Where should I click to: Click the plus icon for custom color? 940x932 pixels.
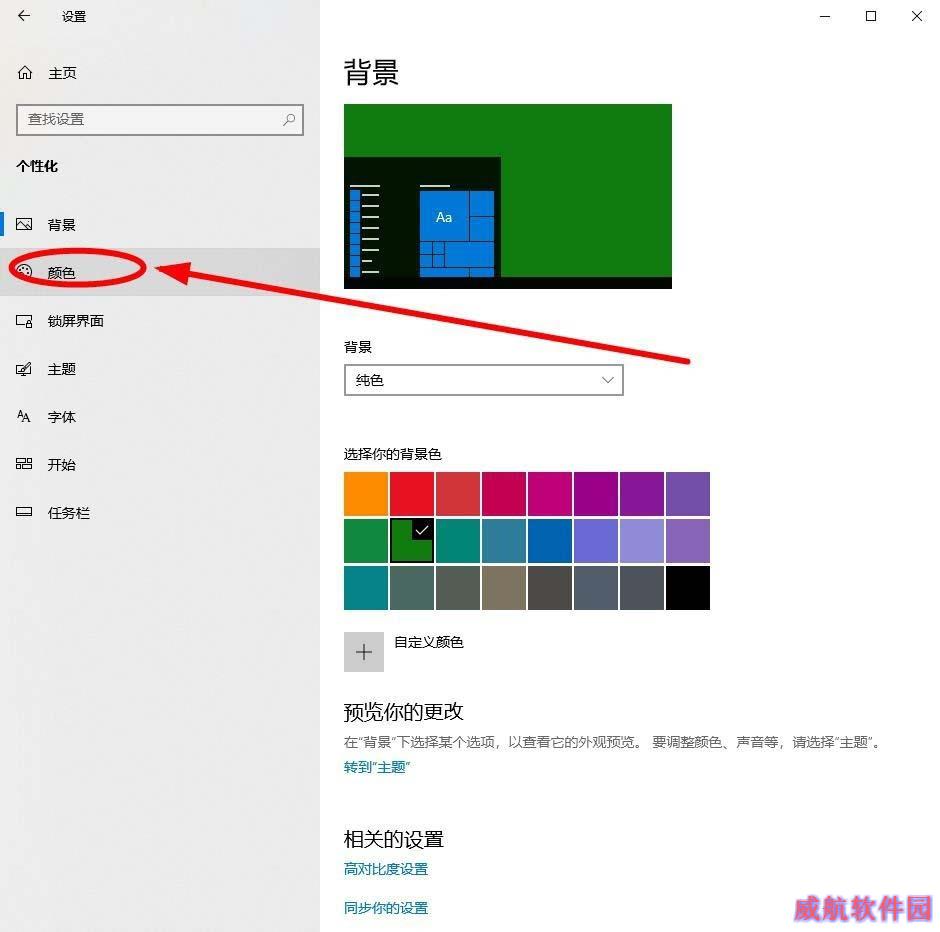(x=364, y=652)
